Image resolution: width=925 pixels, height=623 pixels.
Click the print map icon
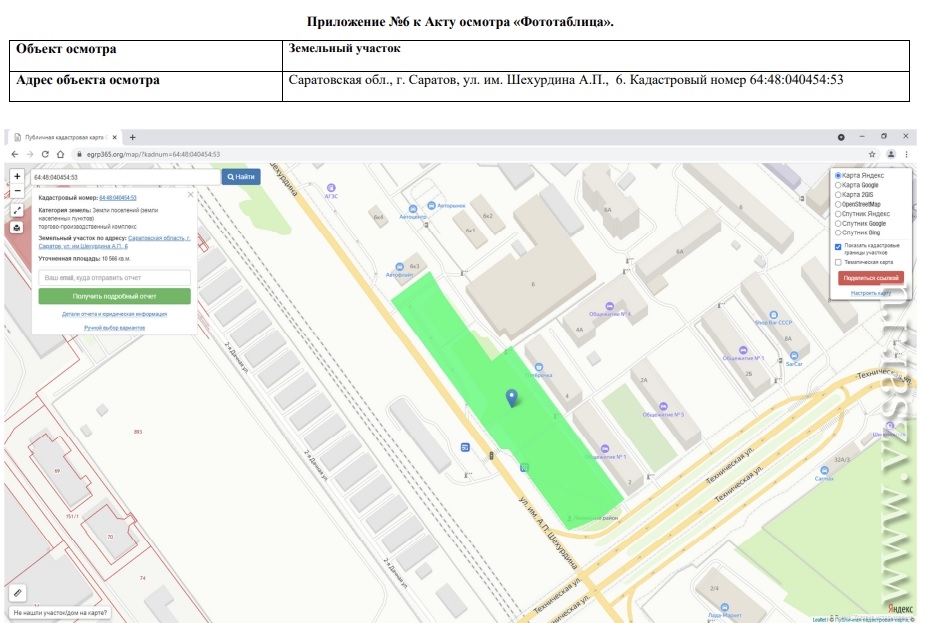point(17,227)
